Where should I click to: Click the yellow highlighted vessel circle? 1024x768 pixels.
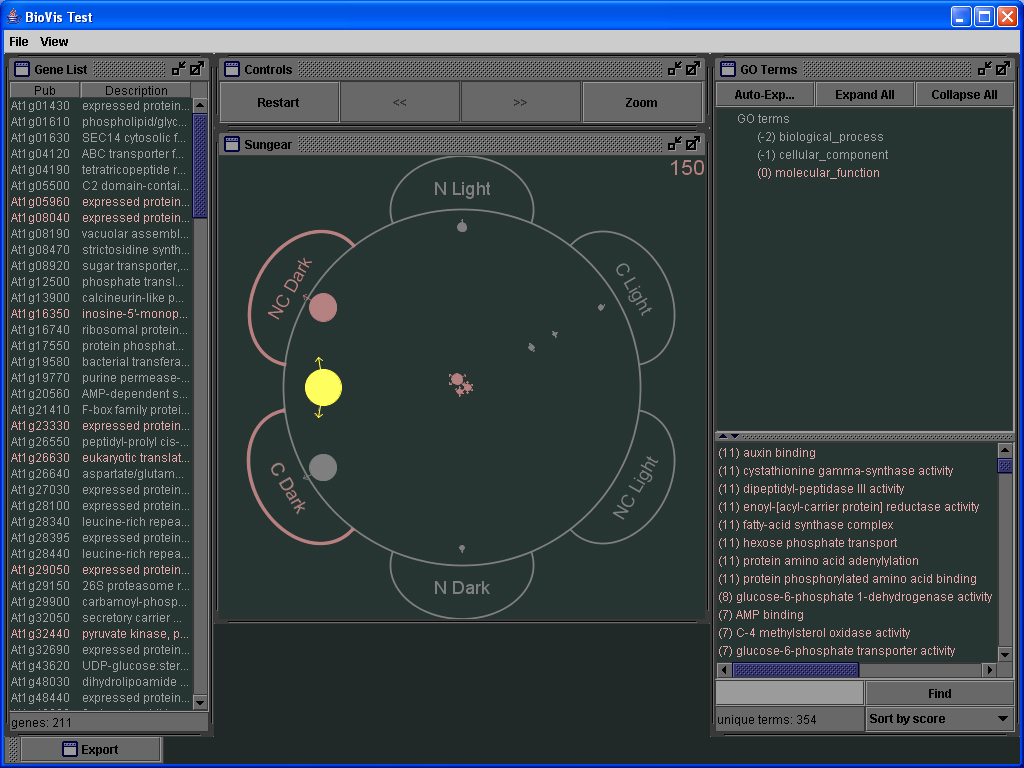(323, 387)
